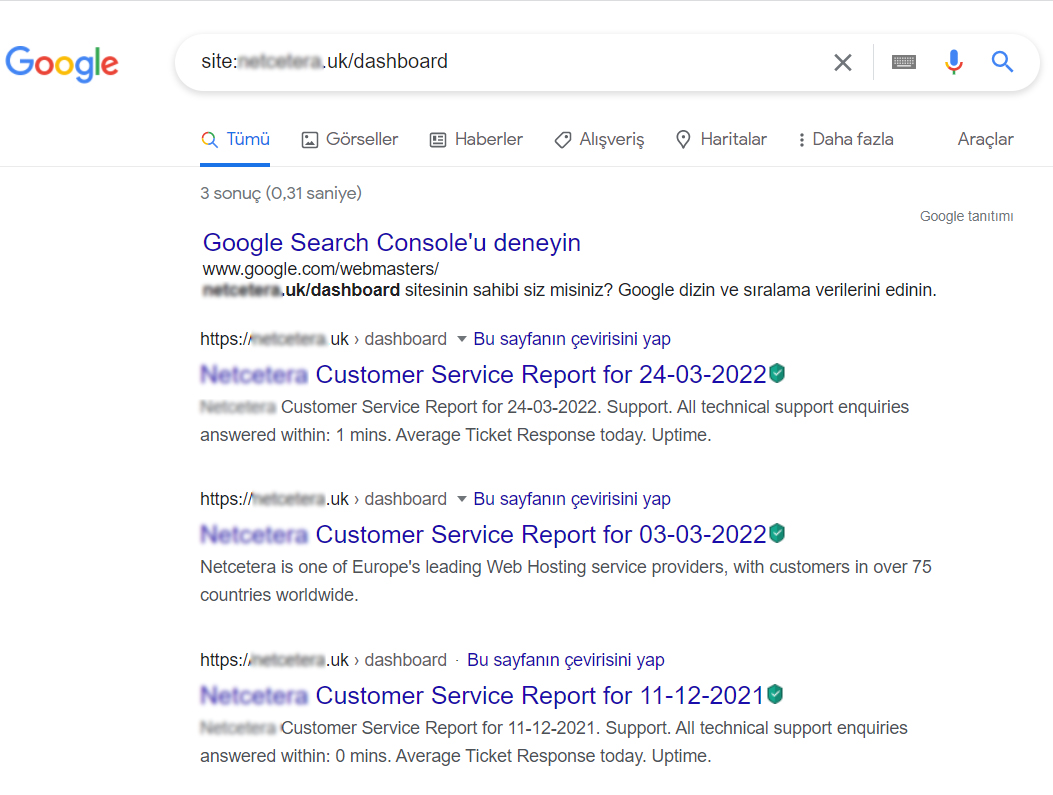Click green shield icon beside 03-03-2022 result
The height and width of the screenshot is (795, 1053).
[x=777, y=533]
